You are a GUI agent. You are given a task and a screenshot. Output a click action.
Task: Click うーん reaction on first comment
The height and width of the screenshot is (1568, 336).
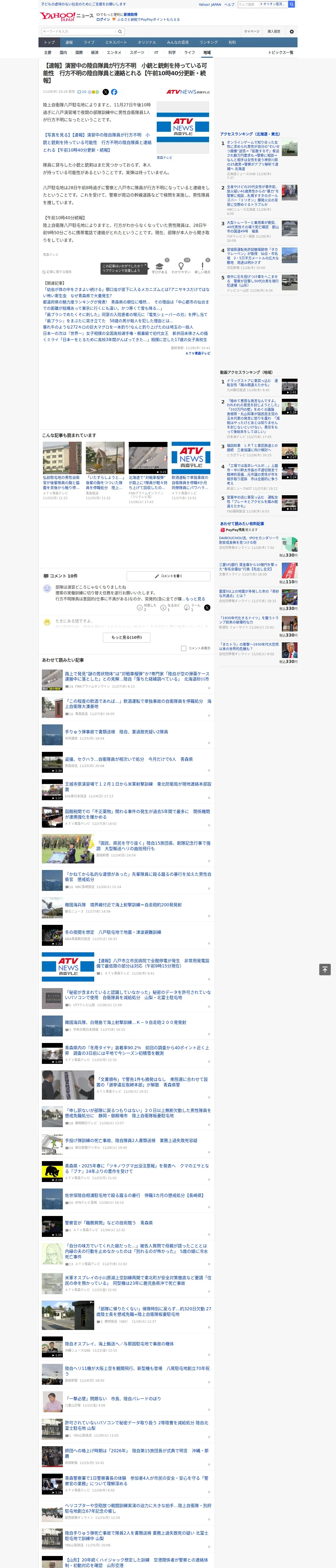click(193, 608)
